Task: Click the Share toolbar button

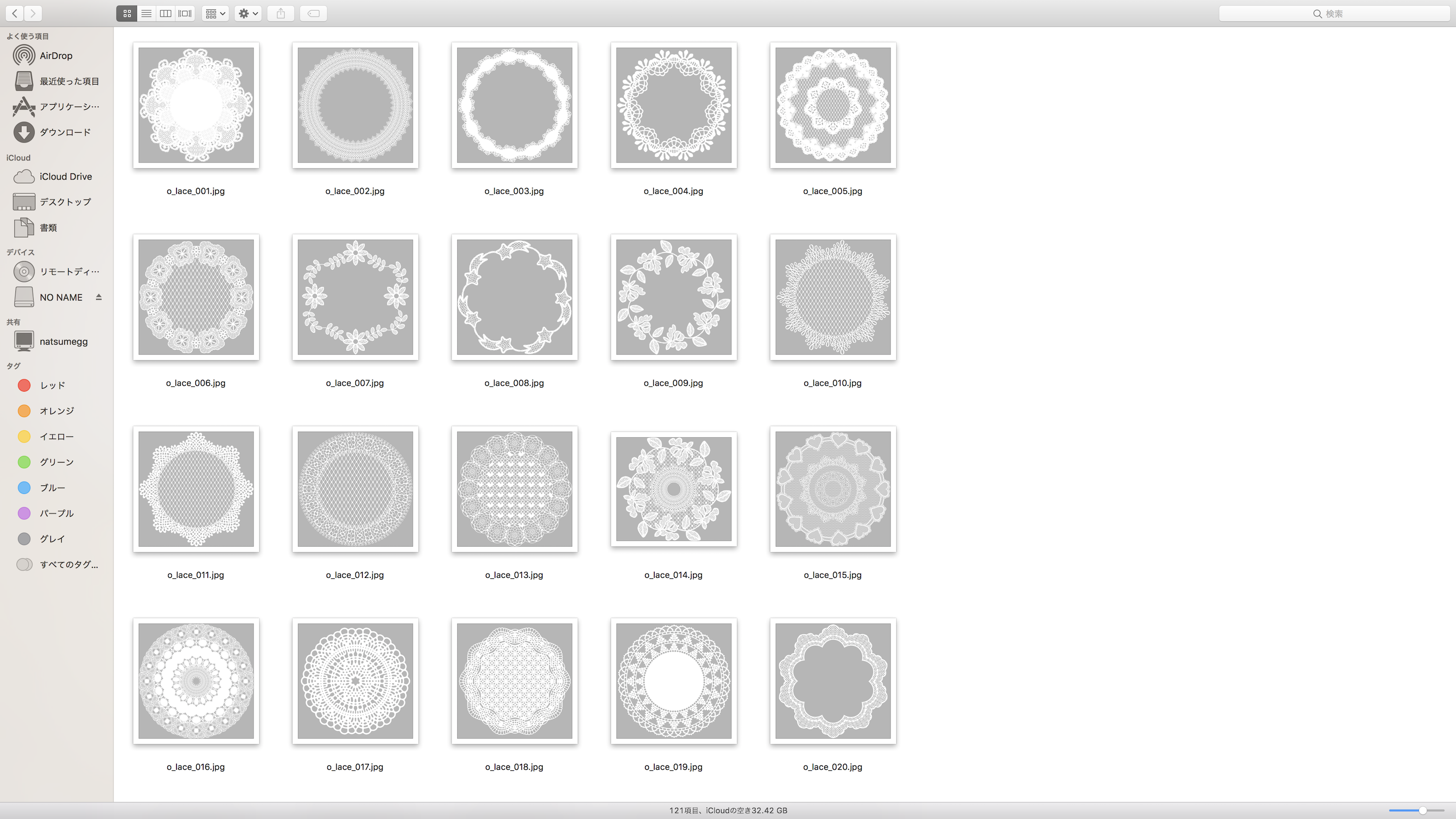Action: click(x=281, y=14)
